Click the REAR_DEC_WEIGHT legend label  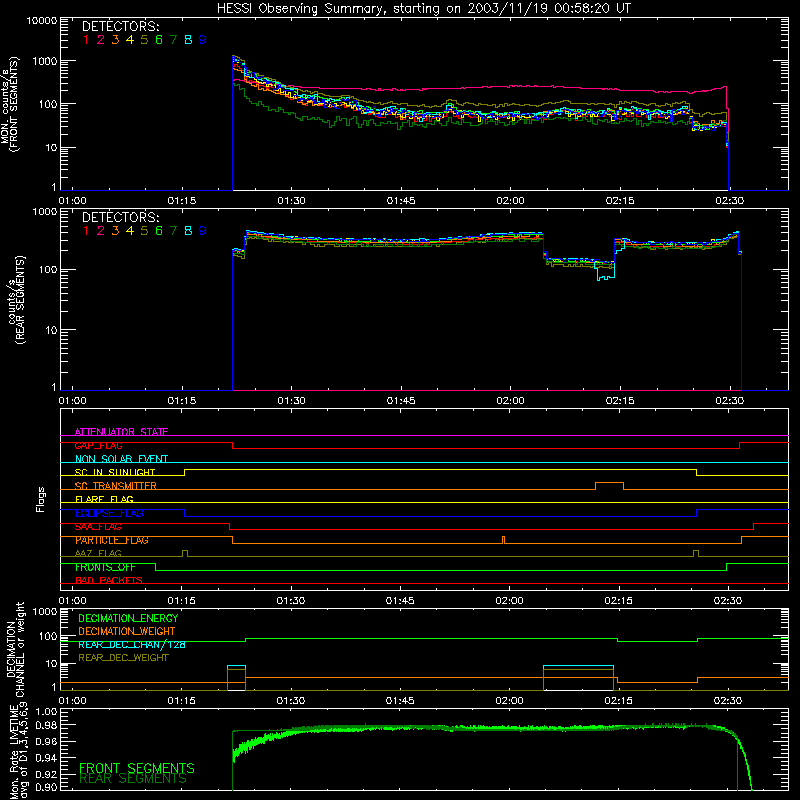[123, 658]
